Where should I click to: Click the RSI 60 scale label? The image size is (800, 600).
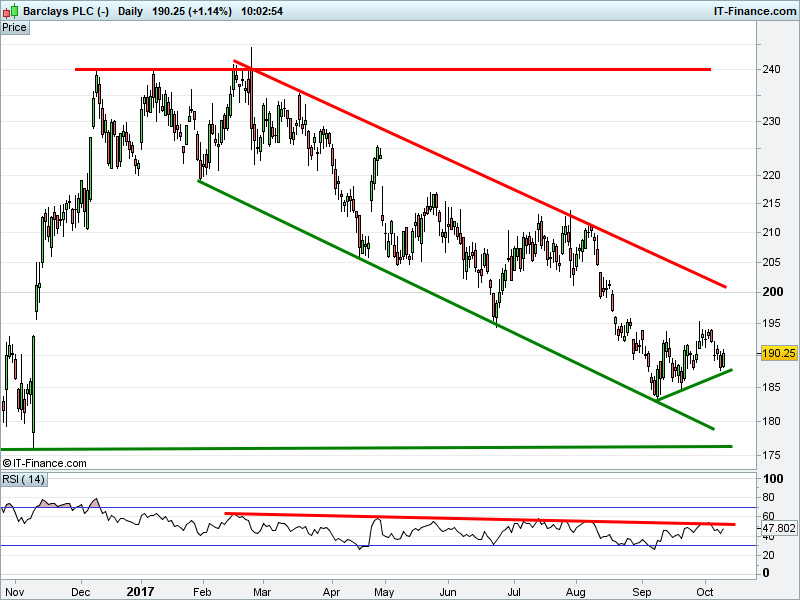[x=768, y=516]
